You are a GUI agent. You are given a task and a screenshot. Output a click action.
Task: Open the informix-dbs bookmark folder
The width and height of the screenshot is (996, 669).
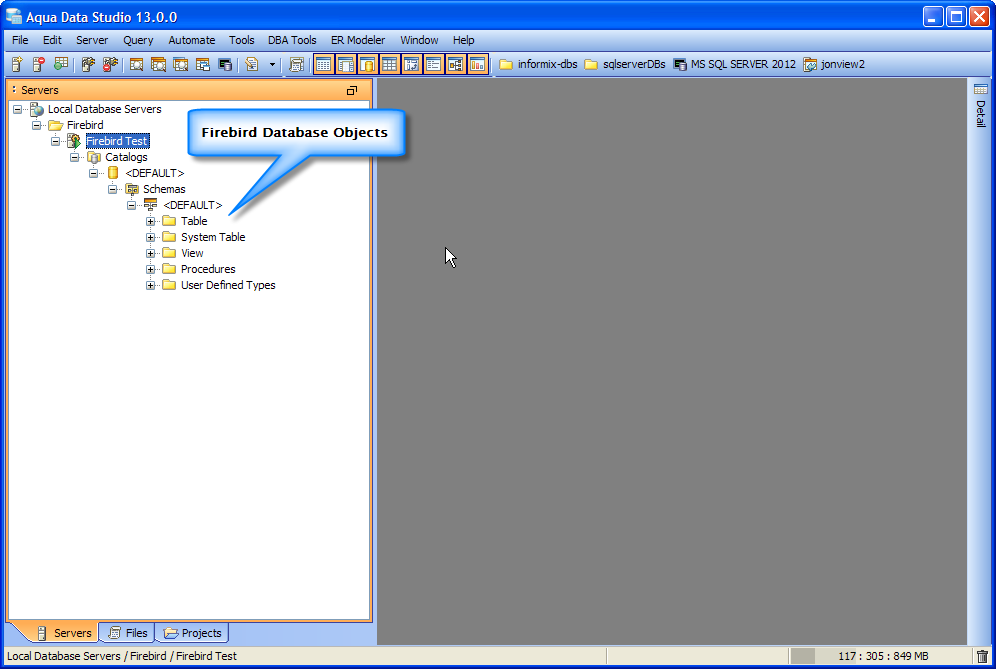538,64
